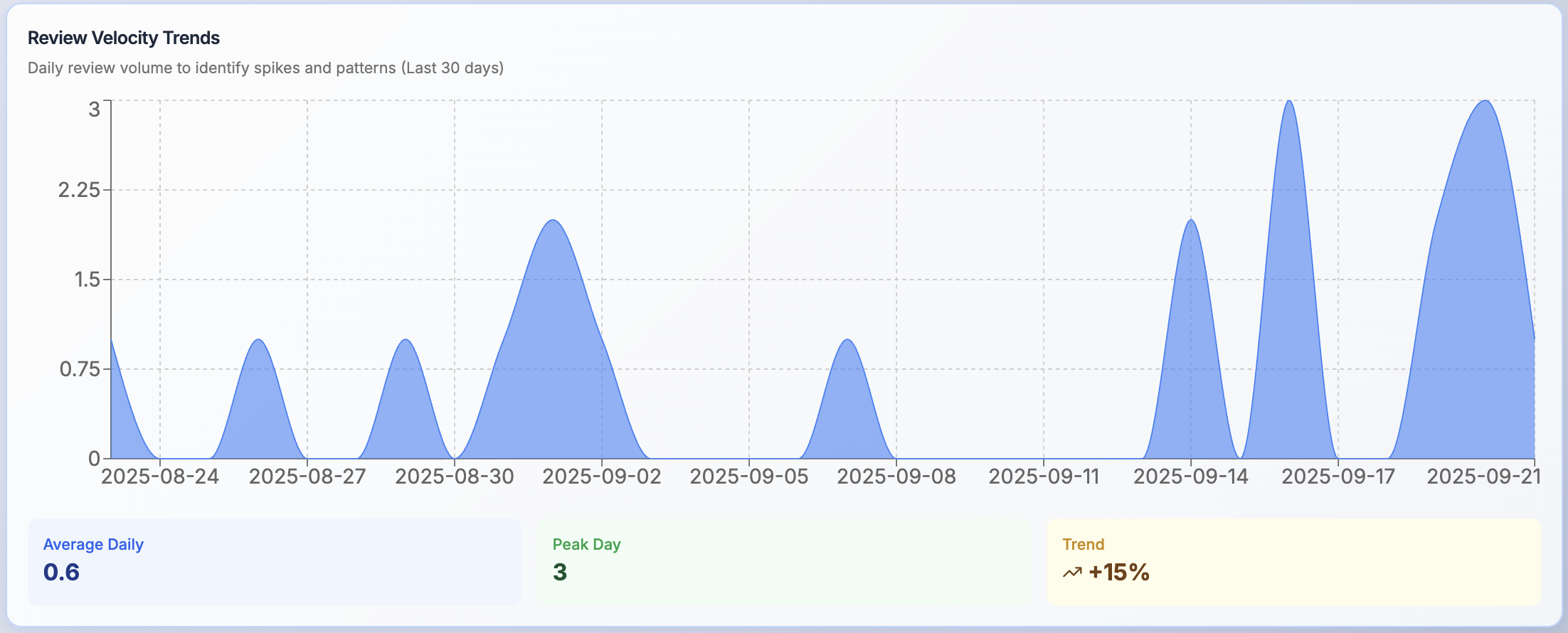Select the 2025-09-05 x-axis label

[x=749, y=477]
